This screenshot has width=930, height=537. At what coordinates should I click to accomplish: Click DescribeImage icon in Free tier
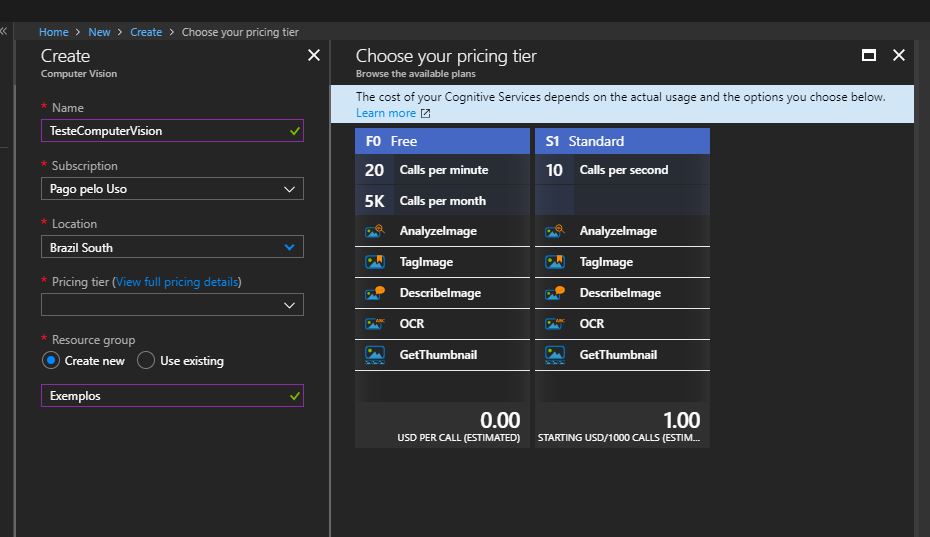coord(375,293)
